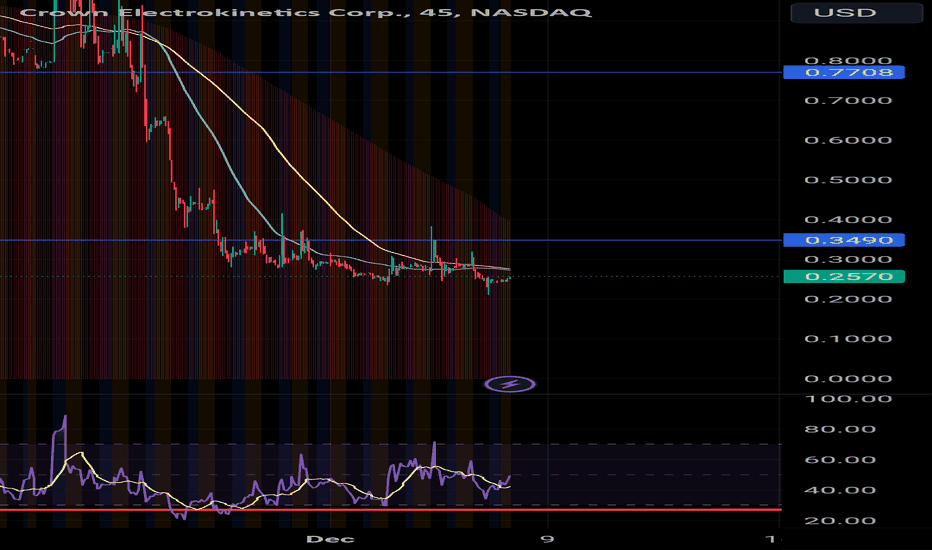Click the Dec label on time axis
The image size is (932, 550).
(x=330, y=539)
